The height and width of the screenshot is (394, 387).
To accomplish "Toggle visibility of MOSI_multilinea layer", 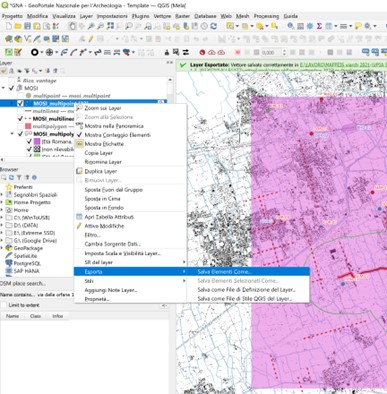I will pos(20,119).
